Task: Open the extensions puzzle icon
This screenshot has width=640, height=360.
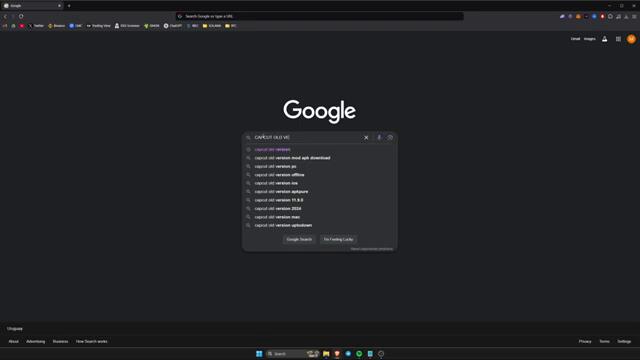Action: 610,16
